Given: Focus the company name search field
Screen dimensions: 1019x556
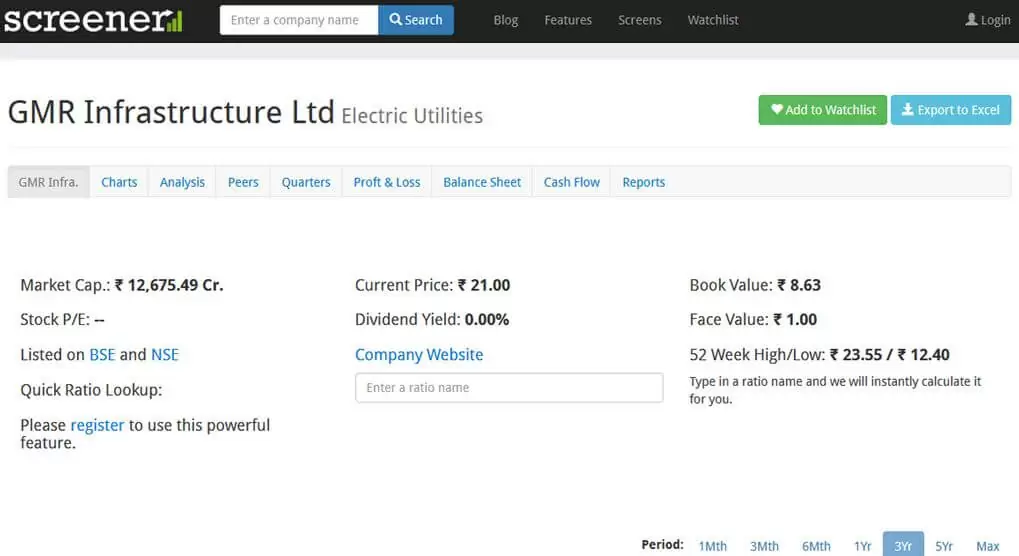Looking at the screenshot, I should click(x=299, y=20).
